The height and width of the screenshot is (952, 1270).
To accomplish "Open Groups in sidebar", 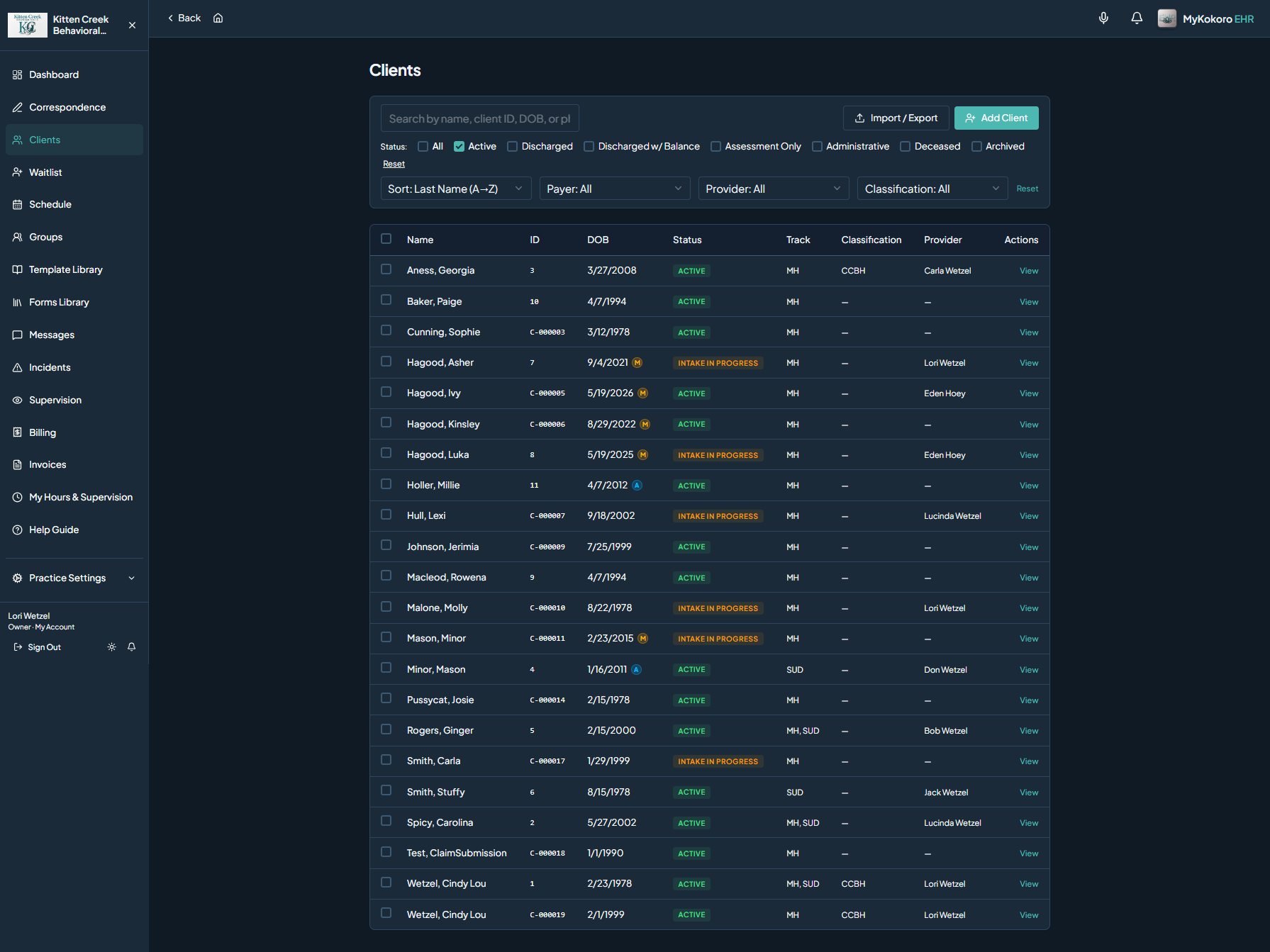I will pos(74,237).
